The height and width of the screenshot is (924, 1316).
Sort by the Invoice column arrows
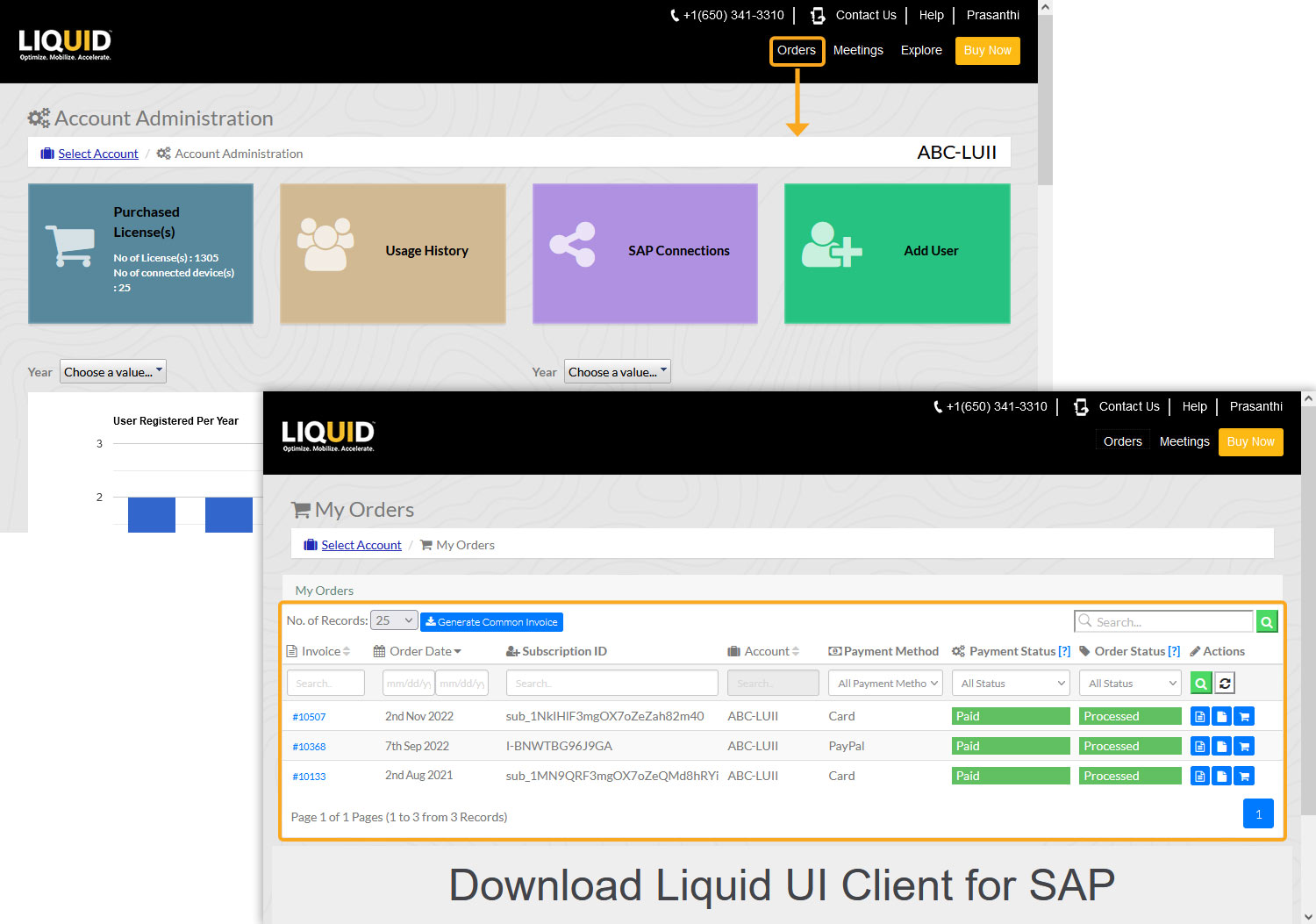click(x=347, y=651)
